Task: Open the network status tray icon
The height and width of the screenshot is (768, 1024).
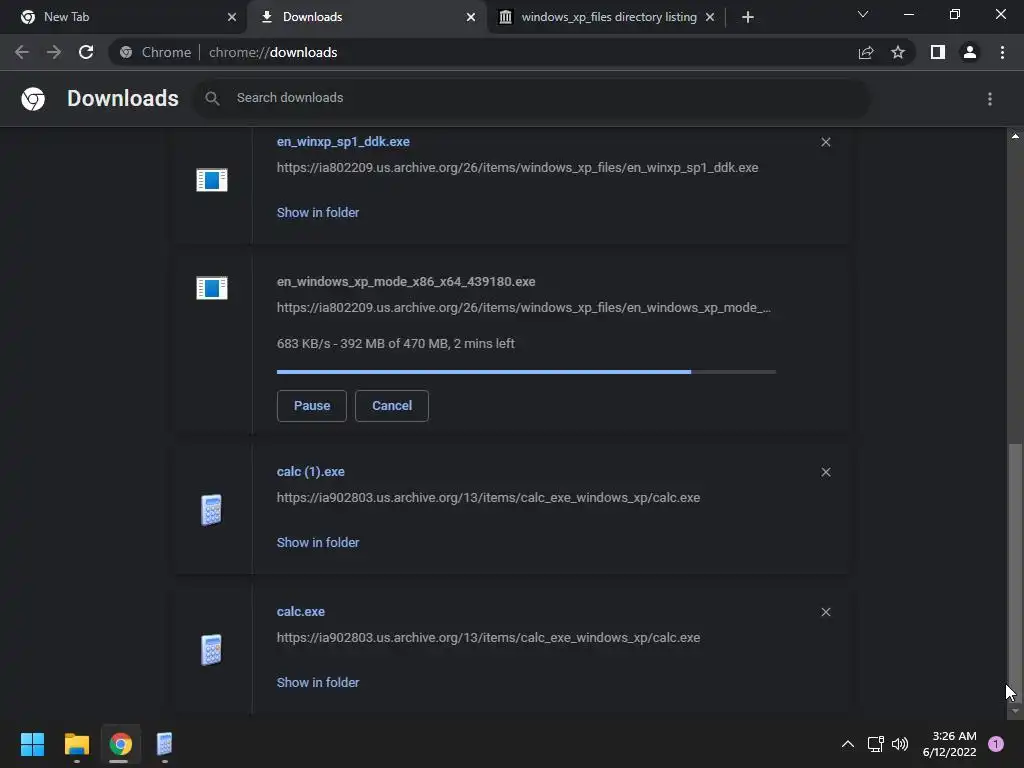Action: click(875, 744)
